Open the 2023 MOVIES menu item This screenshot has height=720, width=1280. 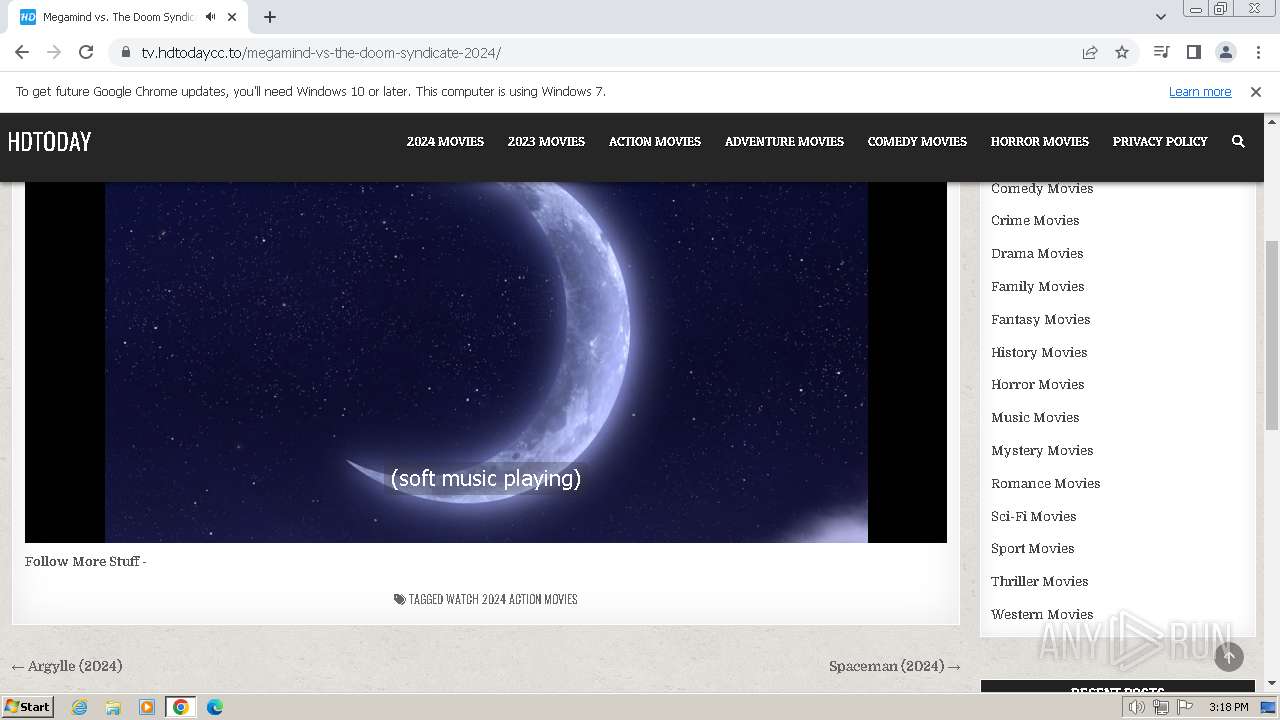point(546,141)
